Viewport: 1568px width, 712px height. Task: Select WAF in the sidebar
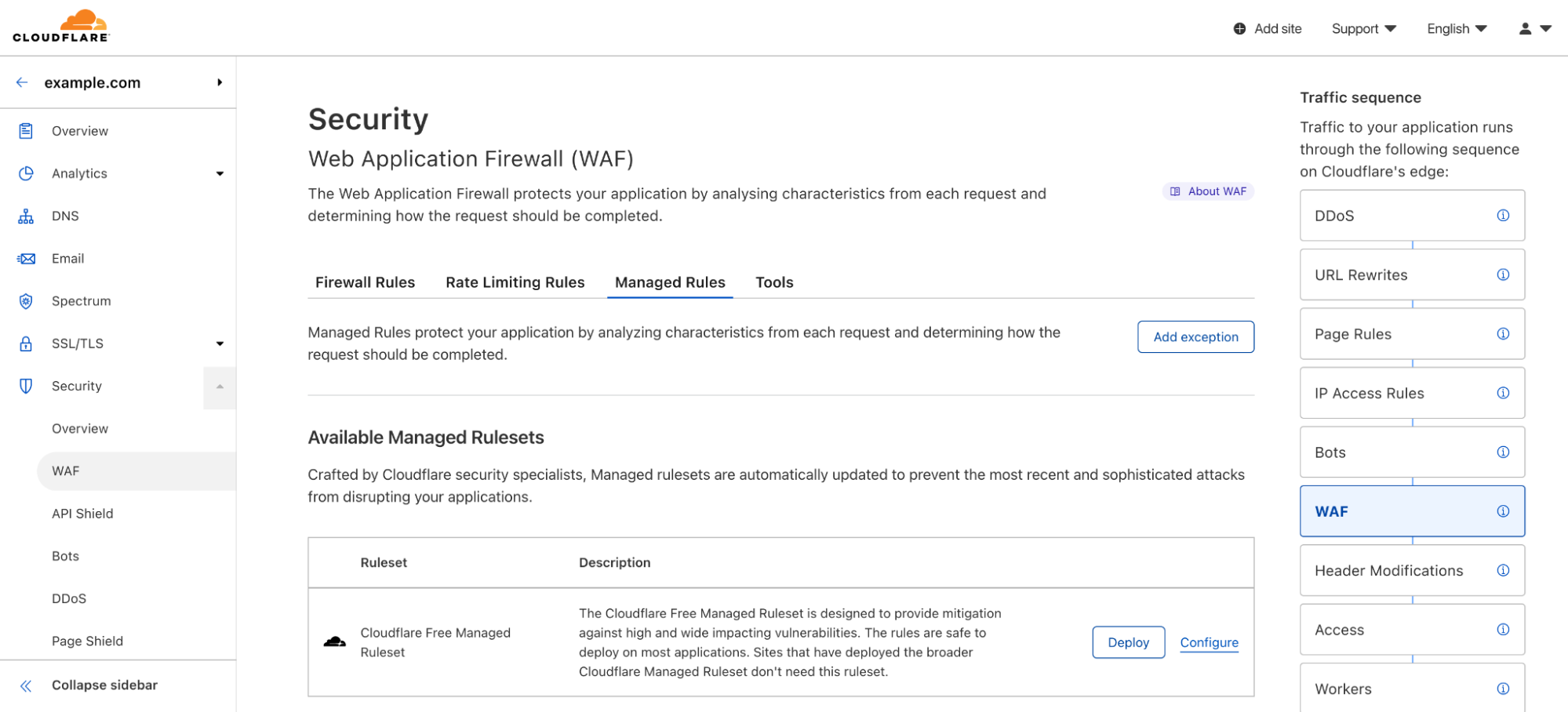(x=136, y=471)
